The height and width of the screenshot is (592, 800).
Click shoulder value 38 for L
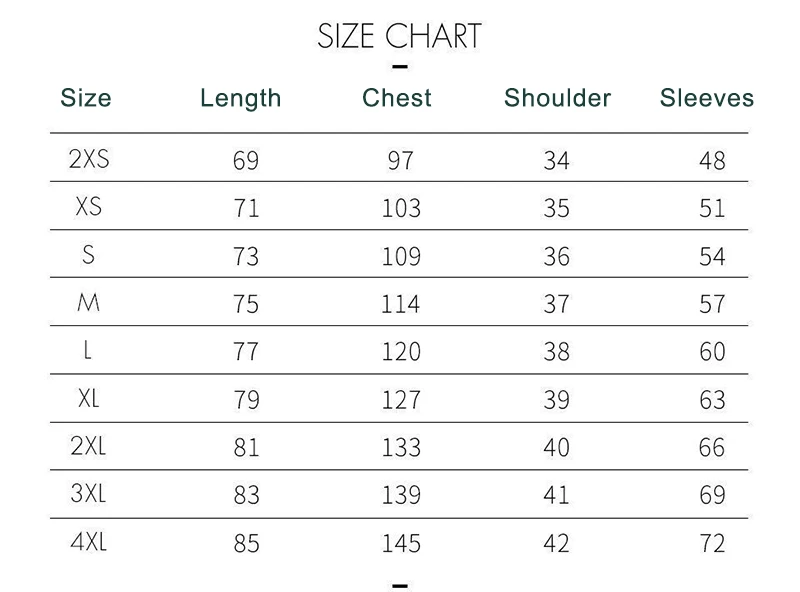pyautogui.click(x=556, y=352)
